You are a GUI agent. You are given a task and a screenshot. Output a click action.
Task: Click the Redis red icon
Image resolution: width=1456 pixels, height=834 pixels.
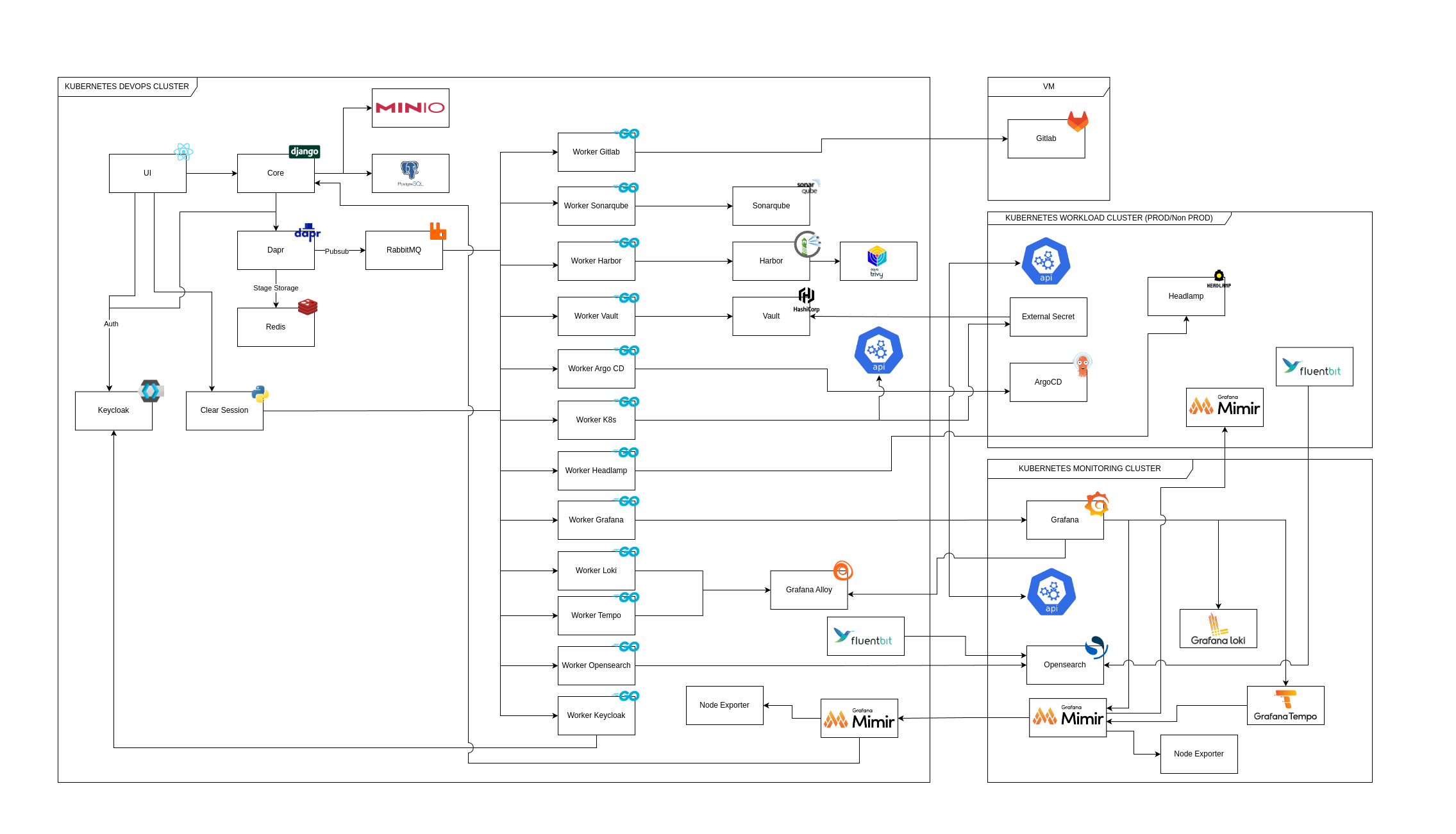308,307
